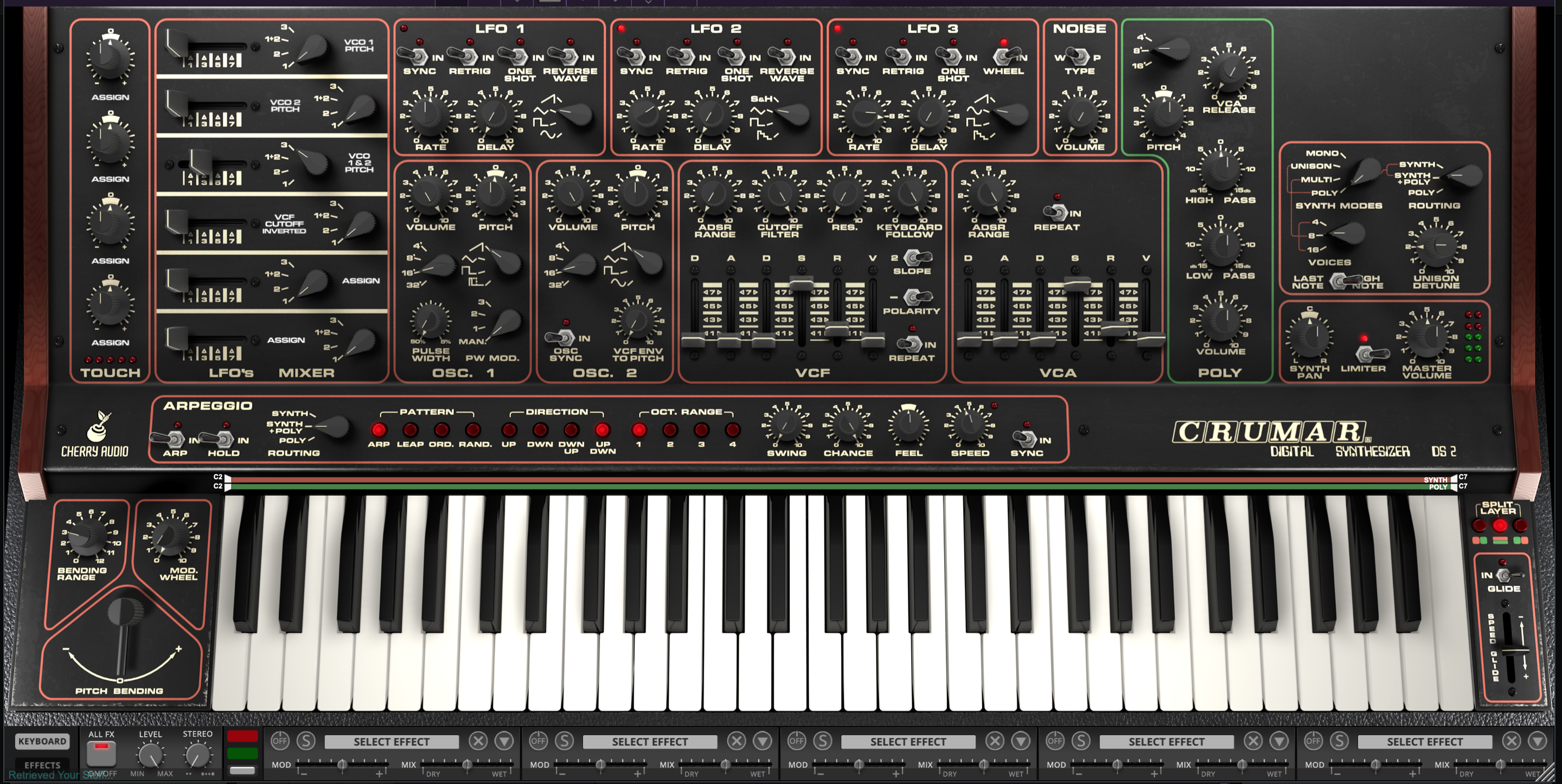Click the first effect's MIX dry/wet slider
This screenshot has height=784, width=1562.
click(467, 764)
